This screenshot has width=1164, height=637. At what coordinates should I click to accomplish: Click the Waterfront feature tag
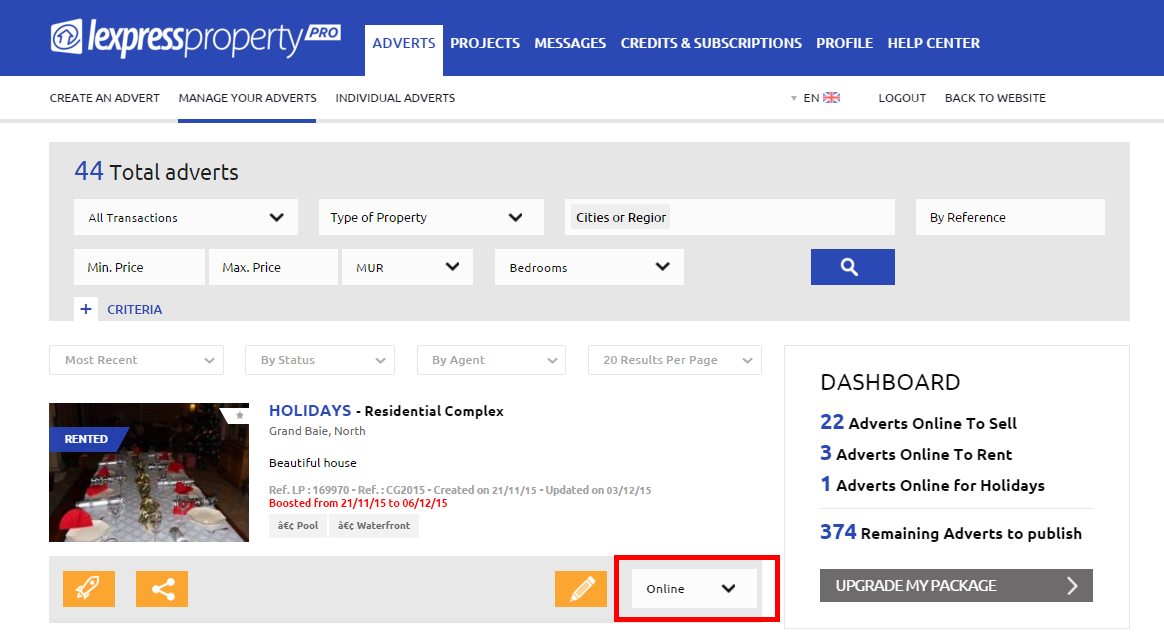[x=374, y=526]
